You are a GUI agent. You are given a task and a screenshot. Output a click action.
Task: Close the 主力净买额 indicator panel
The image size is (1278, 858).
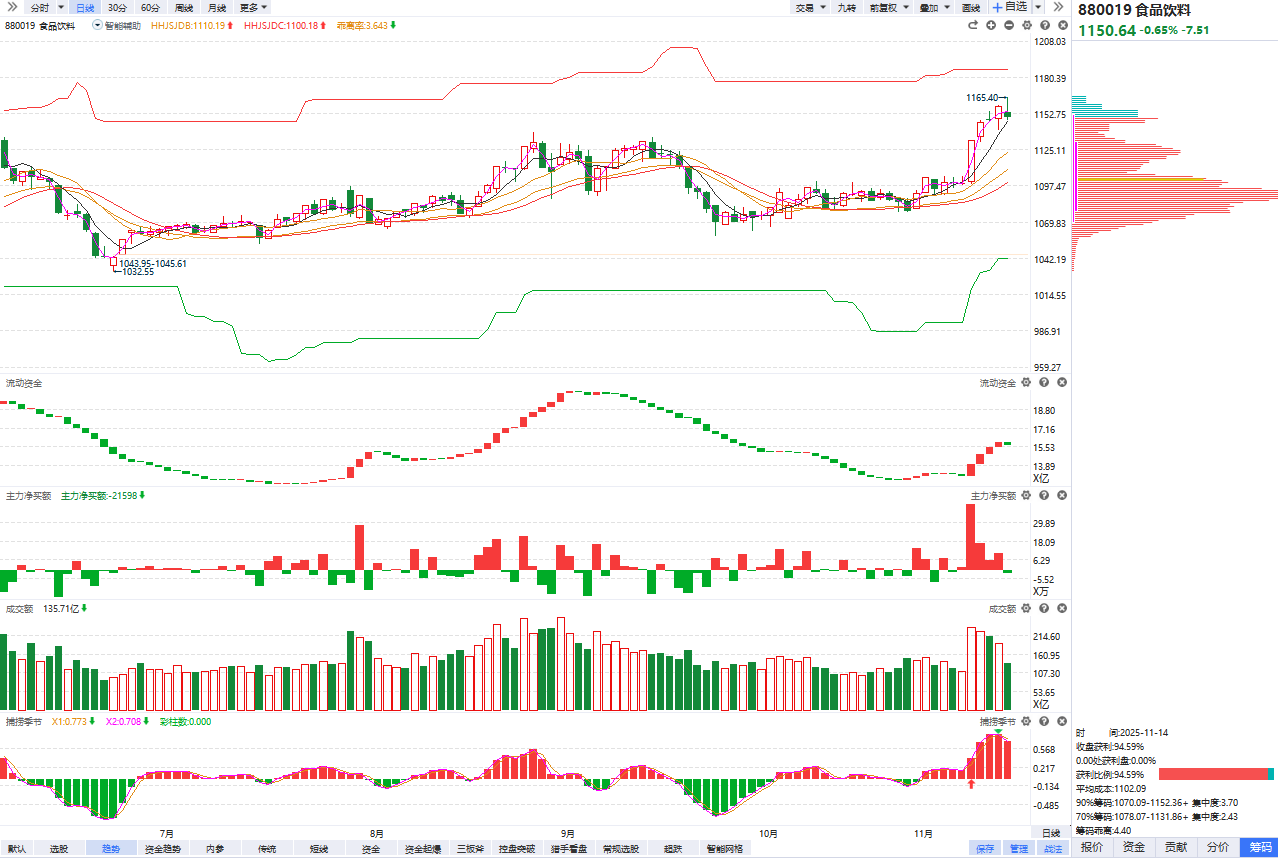tap(1062, 496)
